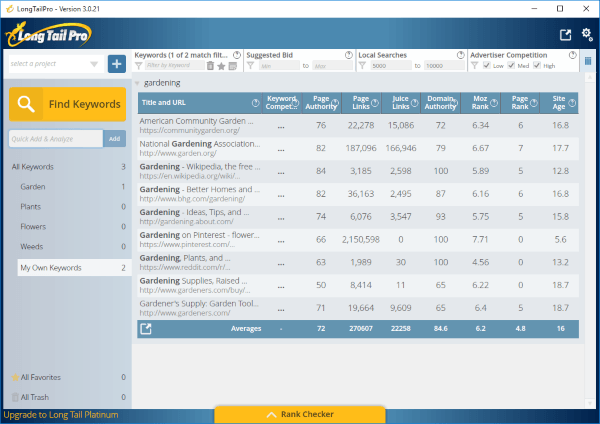Sort by the Keyword Competitiveness column header
The width and height of the screenshot is (600, 424).
[x=282, y=103]
